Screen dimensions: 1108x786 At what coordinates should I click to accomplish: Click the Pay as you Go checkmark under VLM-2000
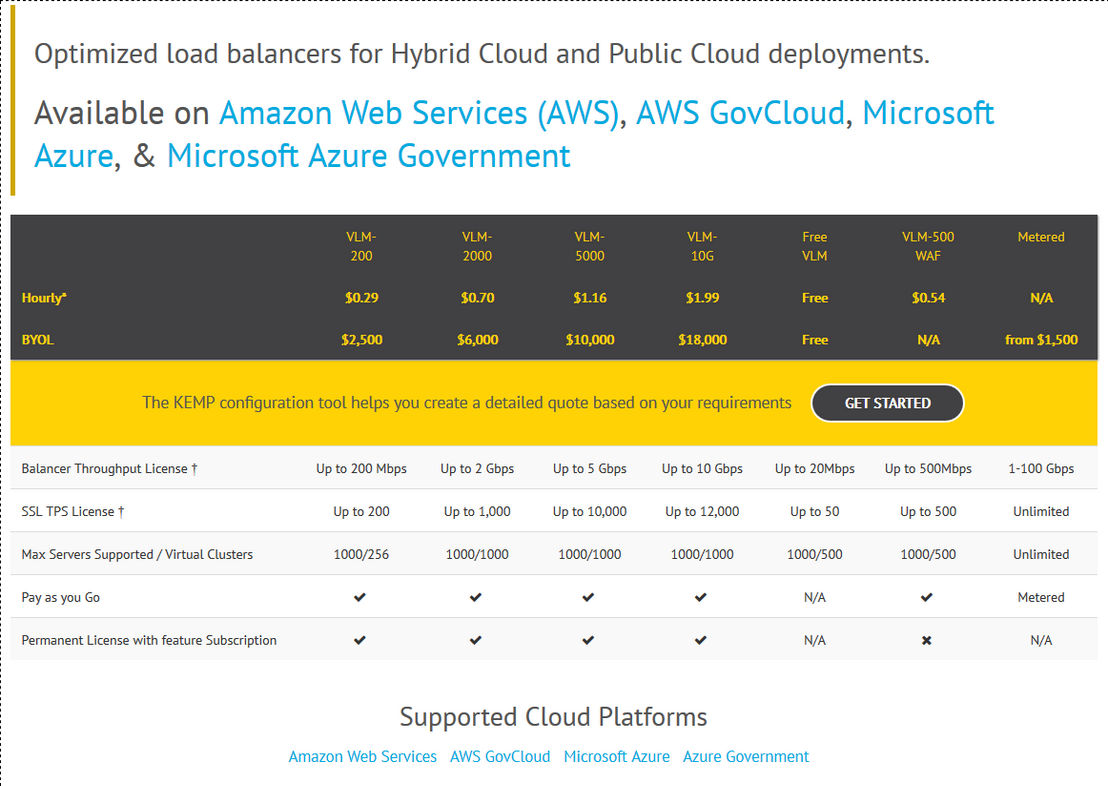tap(476, 597)
